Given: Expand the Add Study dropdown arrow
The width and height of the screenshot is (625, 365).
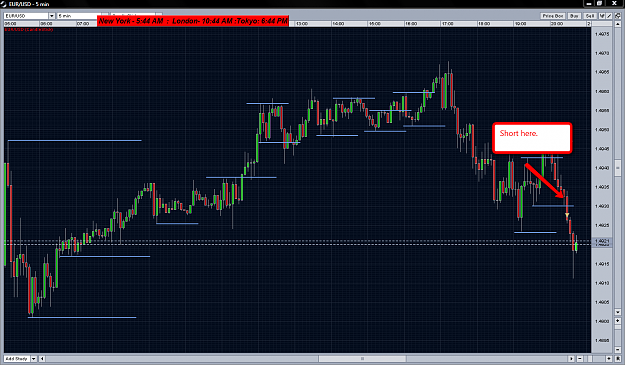Looking at the screenshot, I should pyautogui.click(x=33, y=359).
